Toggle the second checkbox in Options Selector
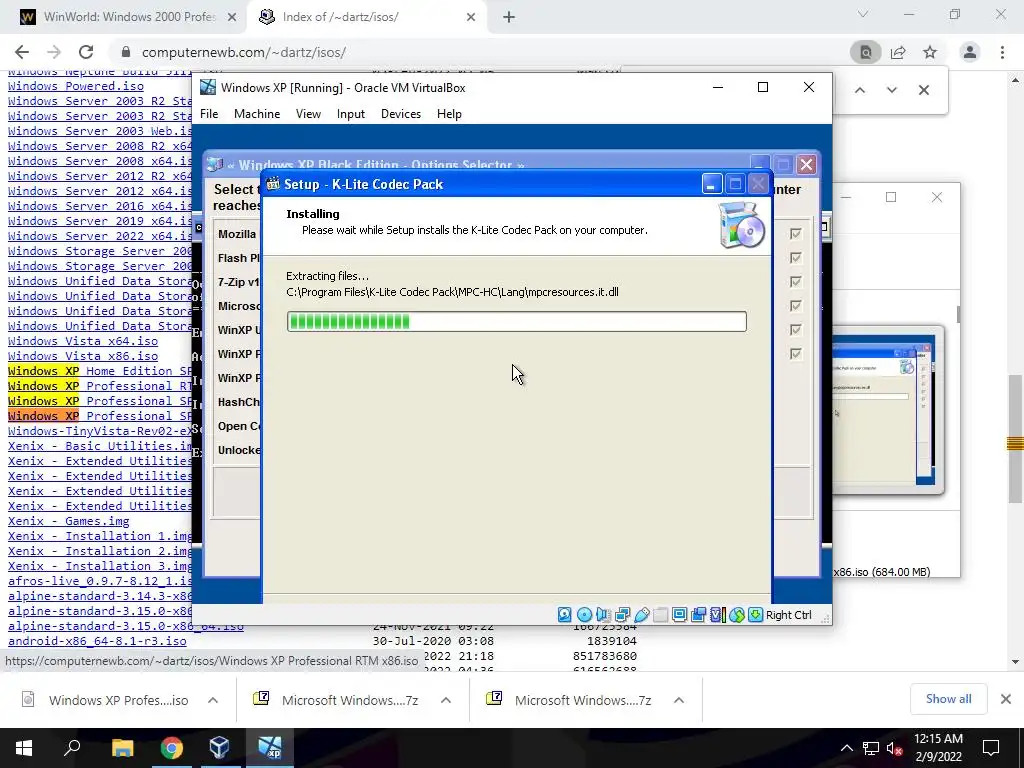The height and width of the screenshot is (768, 1024). click(795, 258)
